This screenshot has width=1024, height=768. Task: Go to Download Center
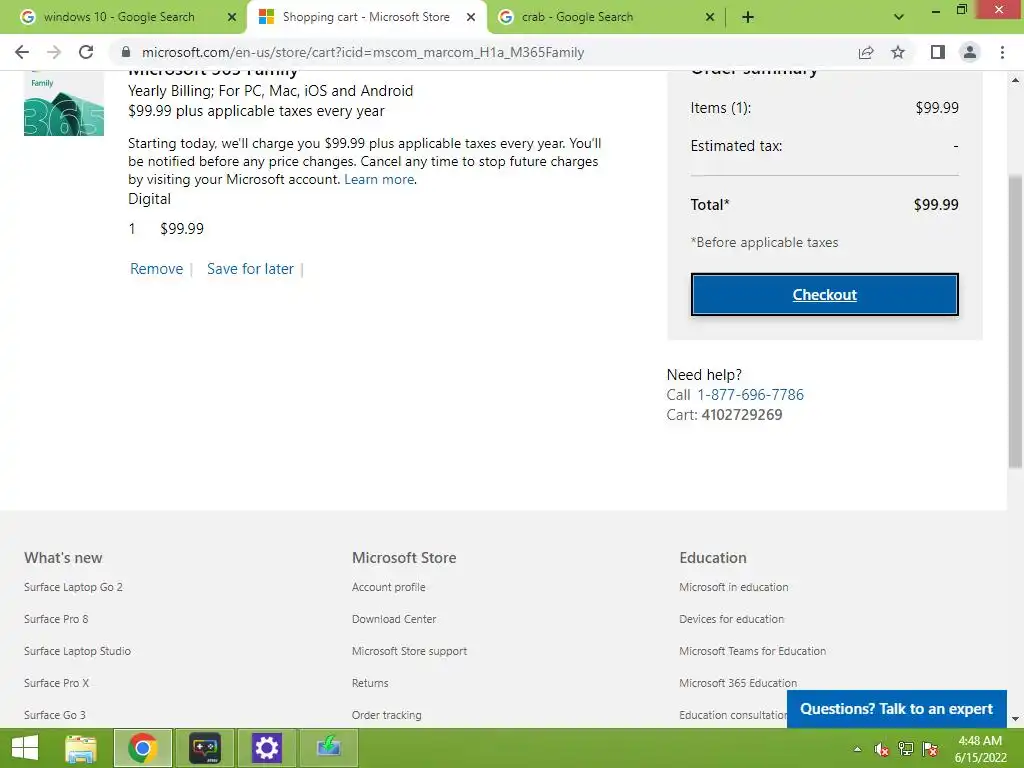[x=394, y=619]
